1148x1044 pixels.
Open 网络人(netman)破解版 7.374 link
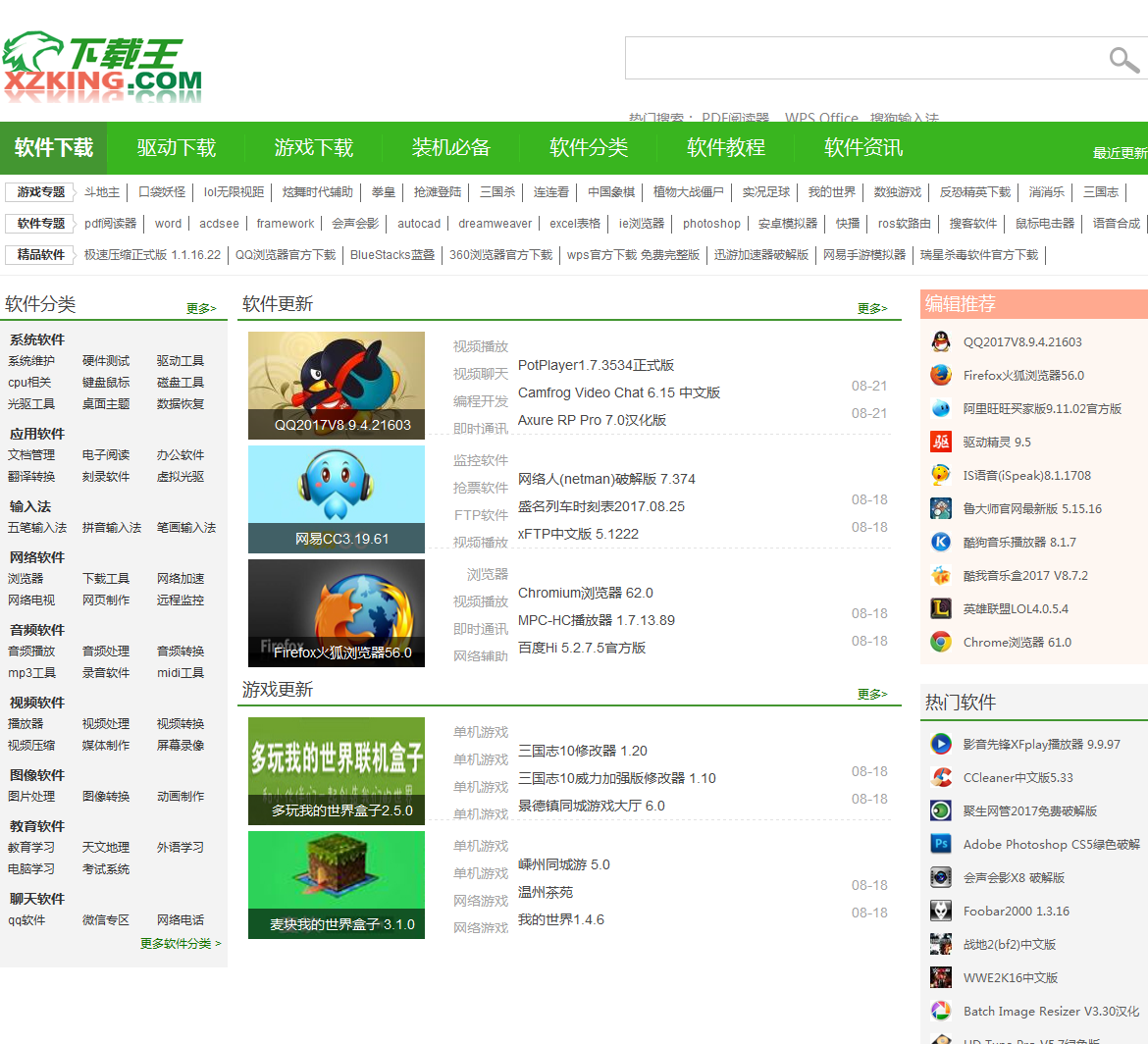(607, 479)
